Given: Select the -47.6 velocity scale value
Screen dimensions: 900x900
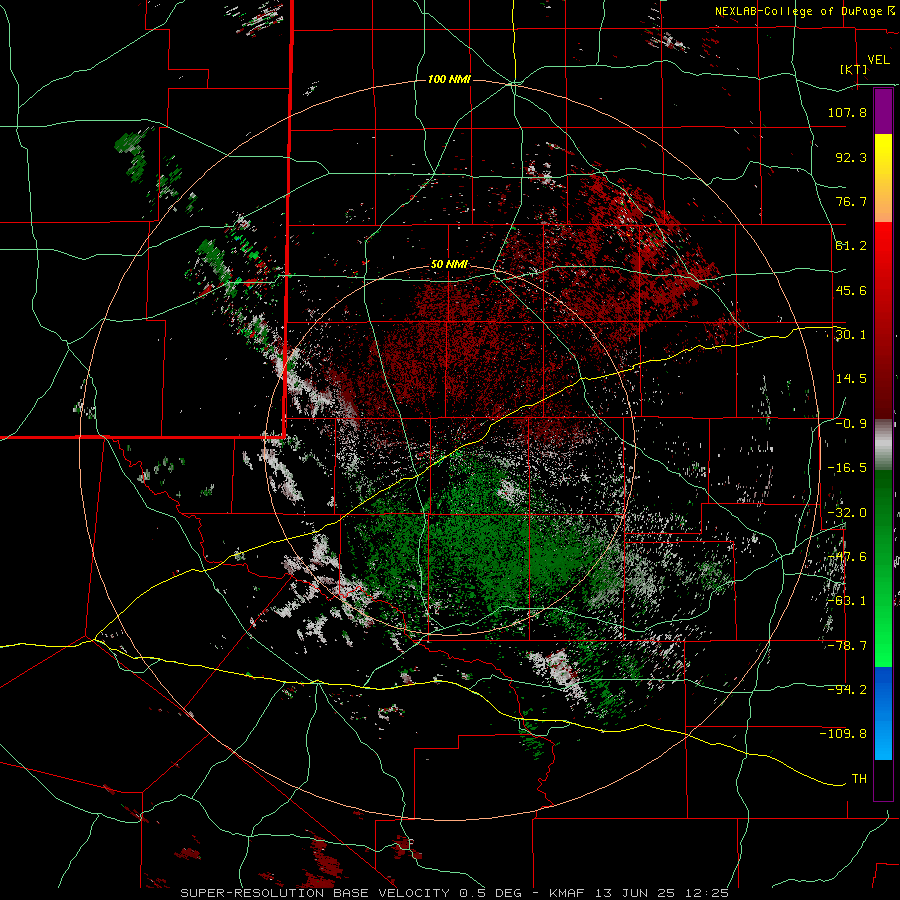Looking at the screenshot, I should [847, 557].
